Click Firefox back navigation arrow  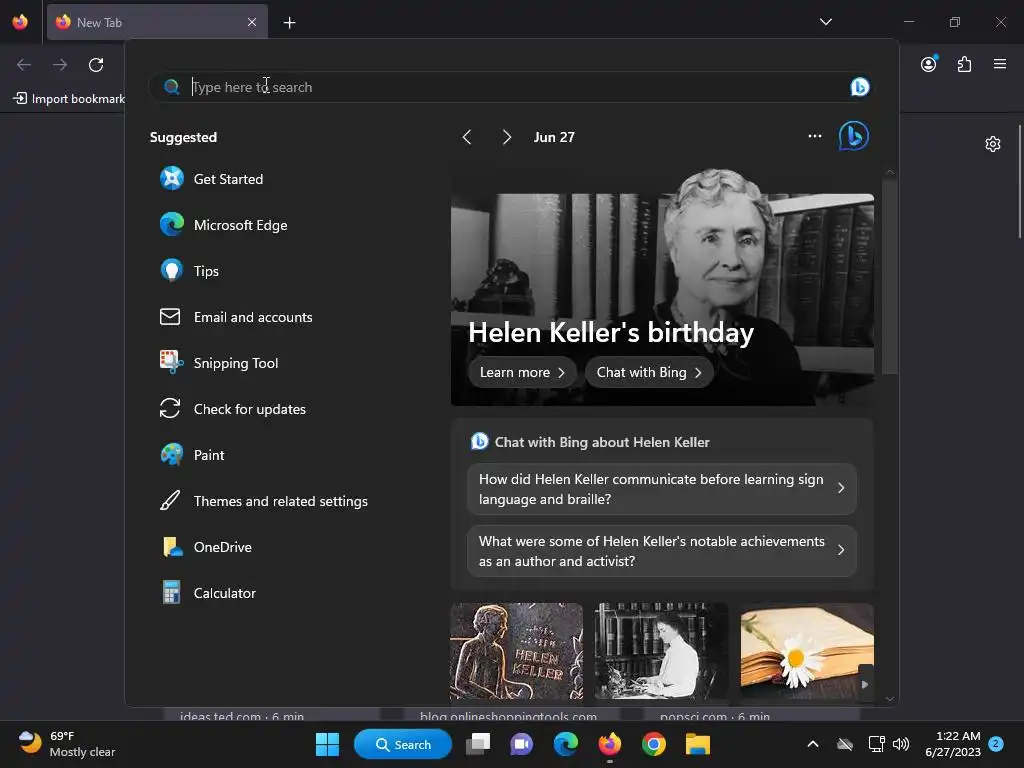[24, 65]
